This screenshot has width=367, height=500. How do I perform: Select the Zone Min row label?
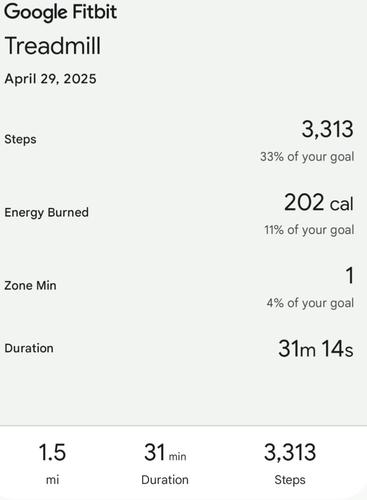pos(30,286)
